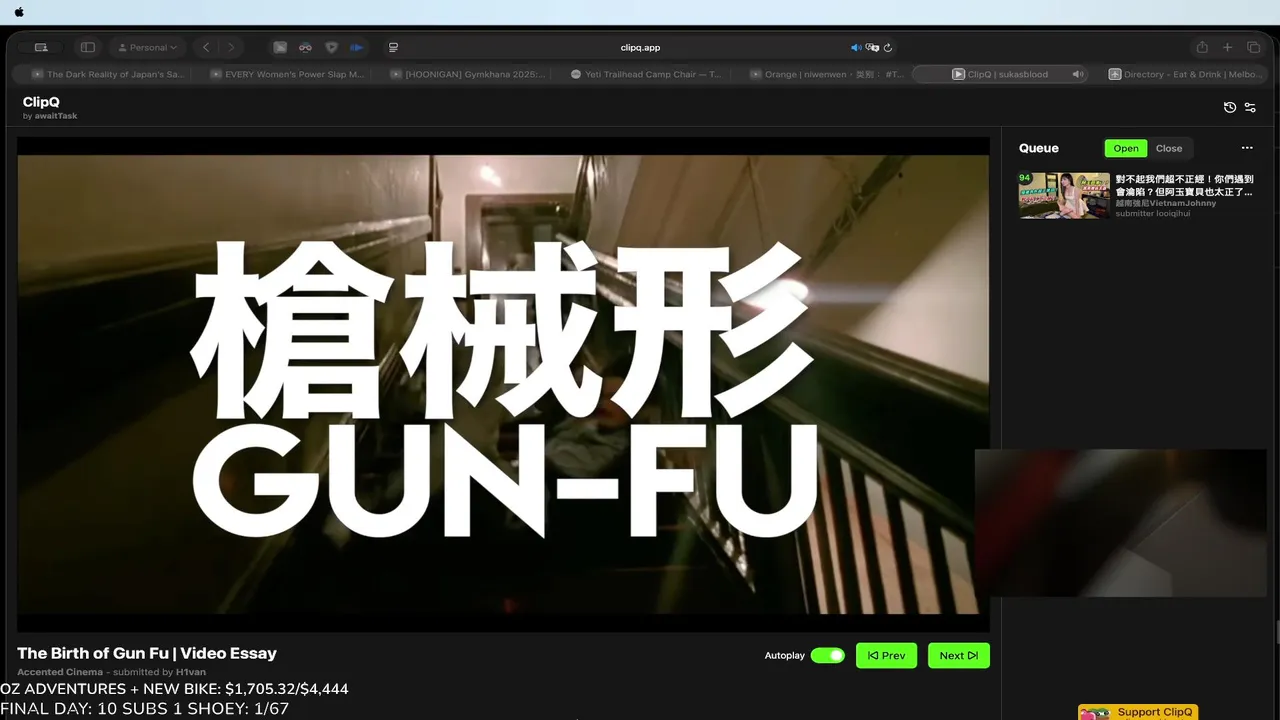Open the Personal profile dropdown

pos(147,47)
